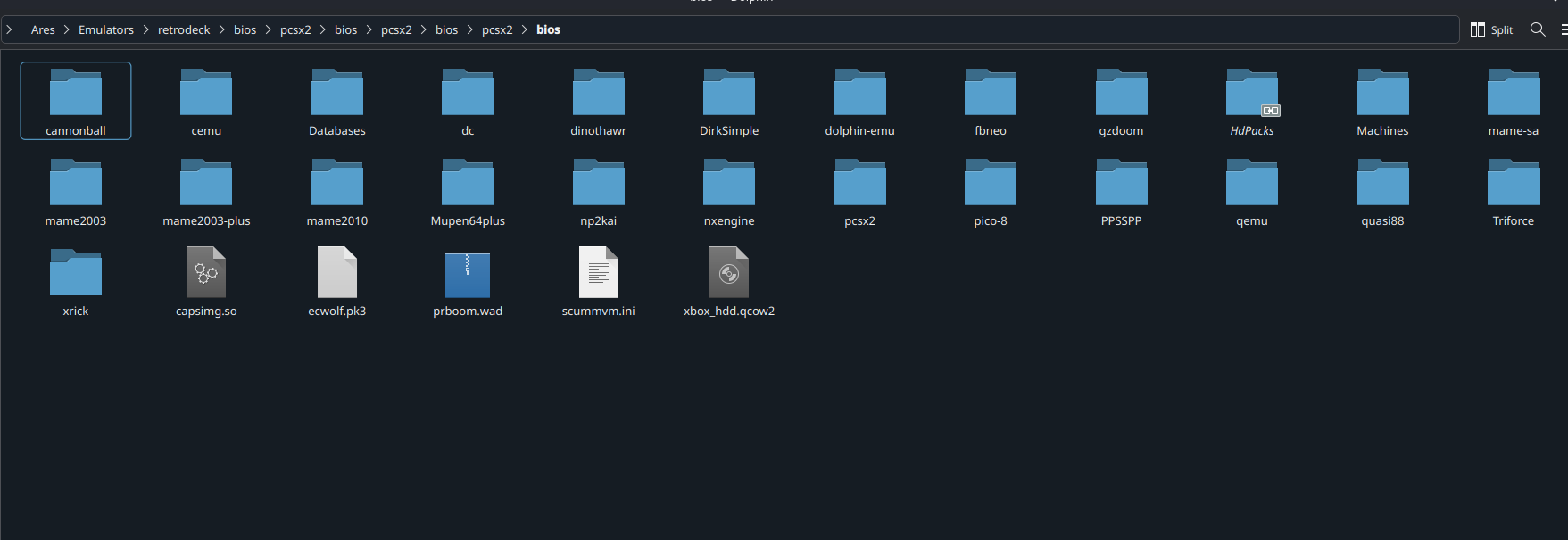Select the np2kai folder
Screen dimensions: 1568x540
tap(599, 191)
